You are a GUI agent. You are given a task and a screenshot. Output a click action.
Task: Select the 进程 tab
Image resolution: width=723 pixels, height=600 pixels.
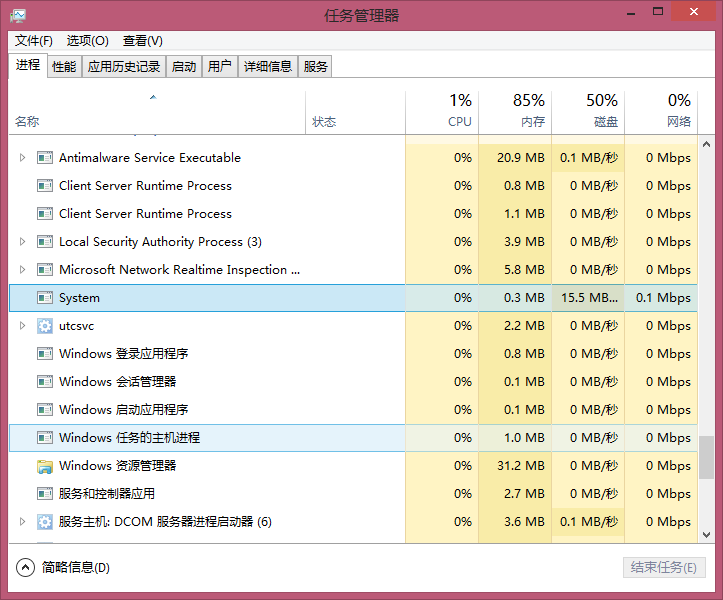coord(28,65)
